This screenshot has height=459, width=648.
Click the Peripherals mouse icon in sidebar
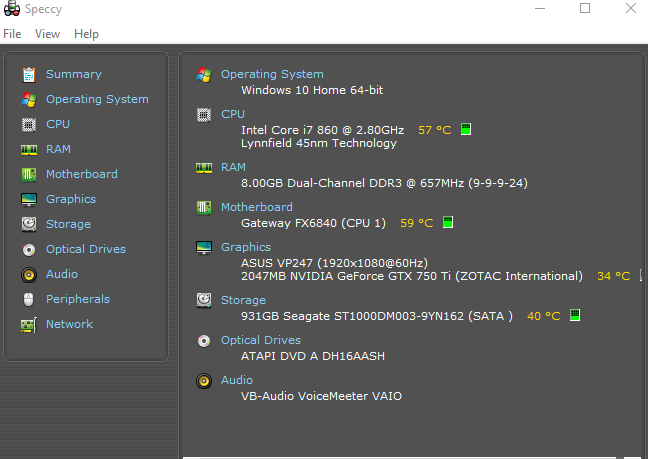click(29, 299)
